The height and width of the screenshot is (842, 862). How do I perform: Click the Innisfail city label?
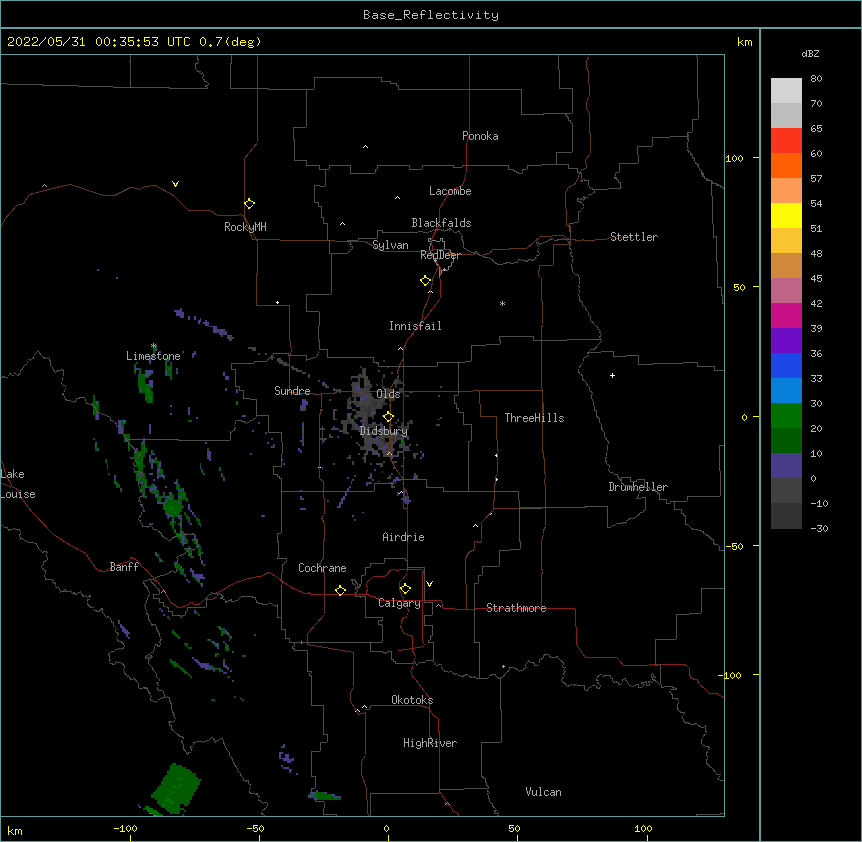pyautogui.click(x=415, y=326)
